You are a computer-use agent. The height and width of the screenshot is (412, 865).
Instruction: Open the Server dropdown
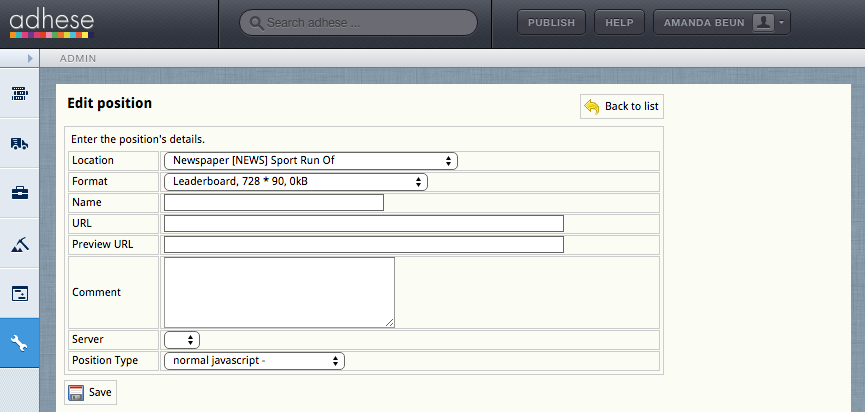[x=182, y=340]
